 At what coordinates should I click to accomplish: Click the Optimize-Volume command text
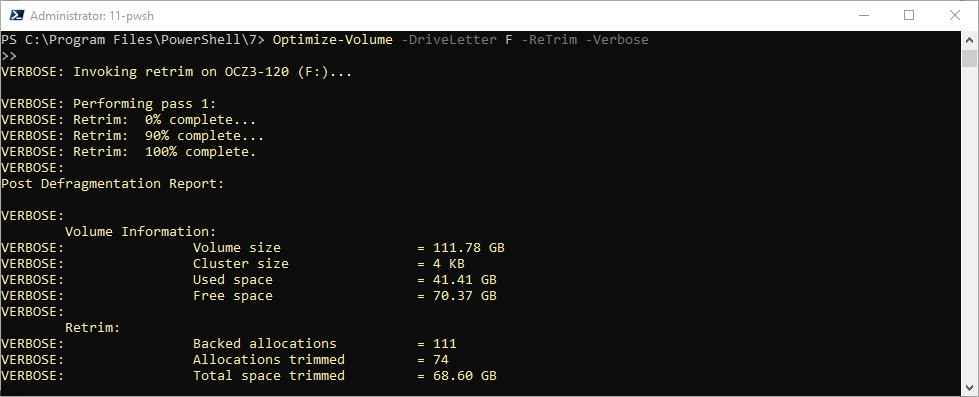(x=333, y=40)
